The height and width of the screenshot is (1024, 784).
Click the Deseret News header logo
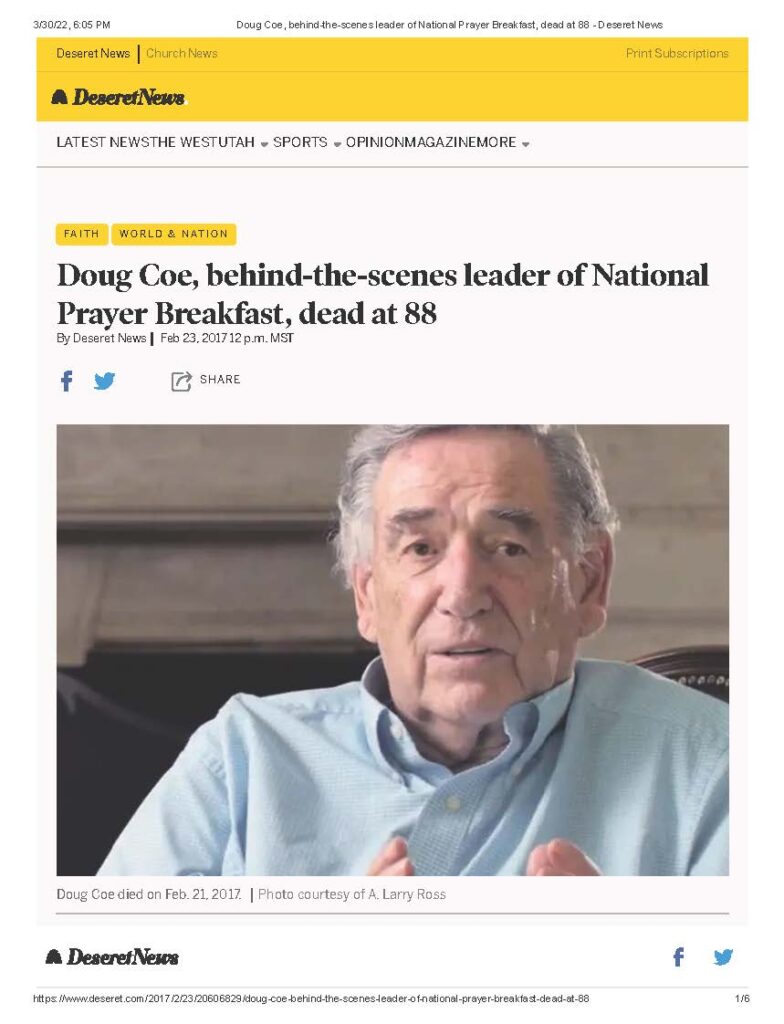[x=119, y=98]
